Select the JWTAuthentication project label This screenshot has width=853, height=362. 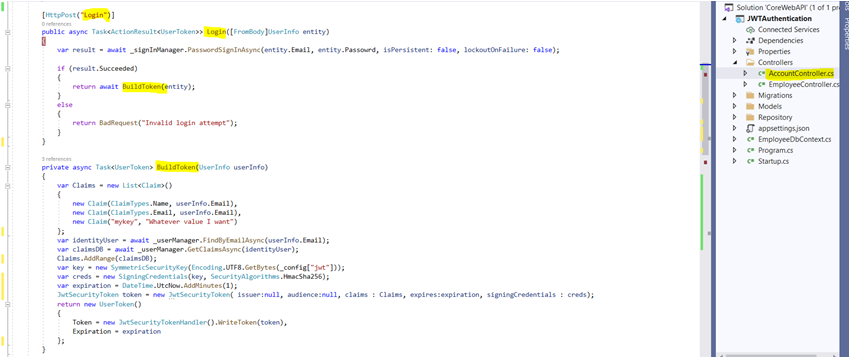pyautogui.click(x=780, y=19)
